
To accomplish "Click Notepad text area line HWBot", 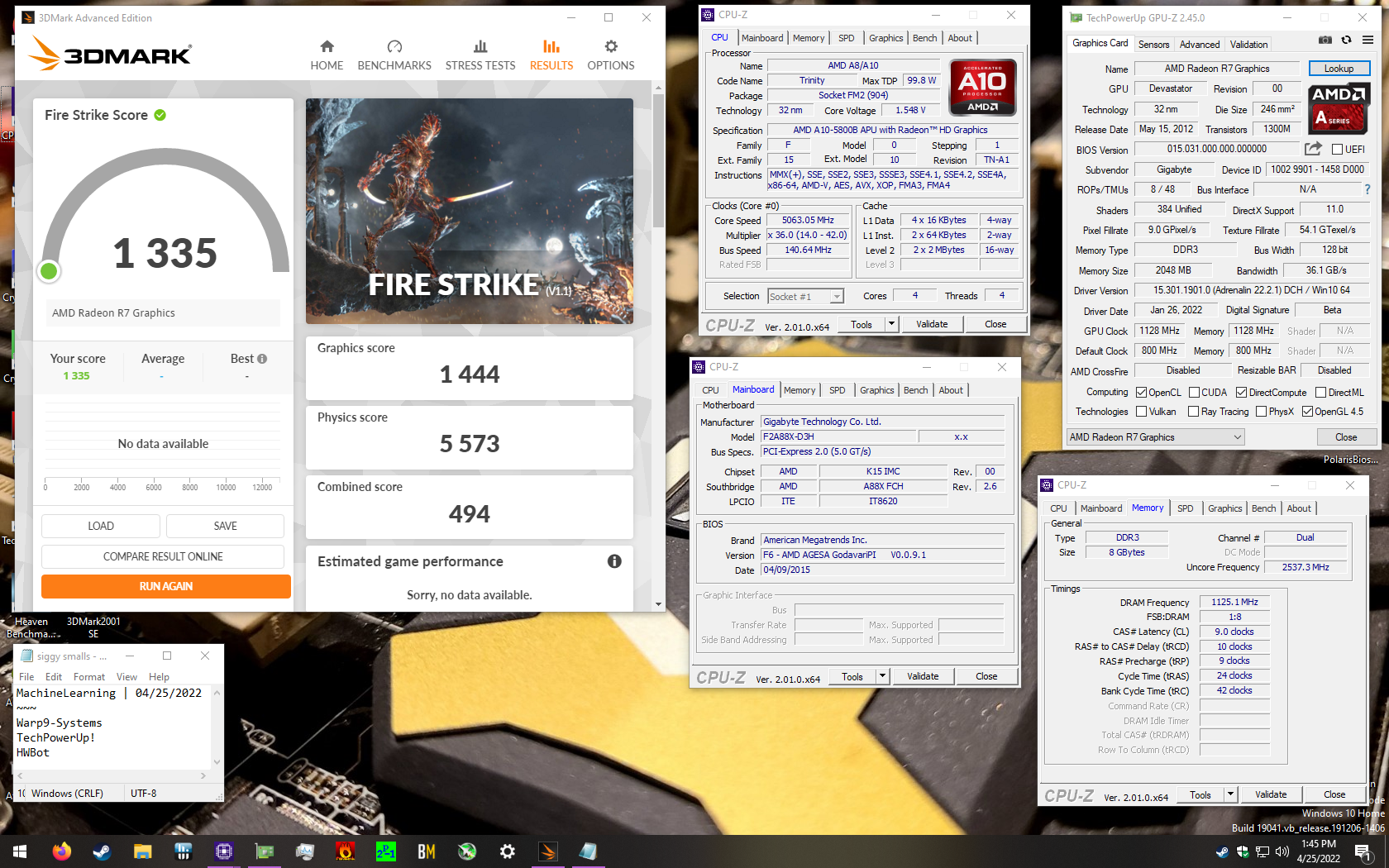I will pyautogui.click(x=33, y=752).
